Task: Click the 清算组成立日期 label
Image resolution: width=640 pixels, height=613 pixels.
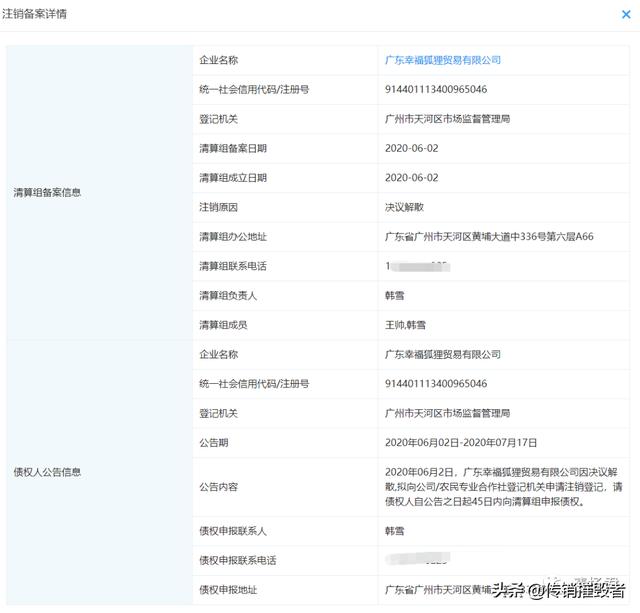Action: tap(233, 178)
